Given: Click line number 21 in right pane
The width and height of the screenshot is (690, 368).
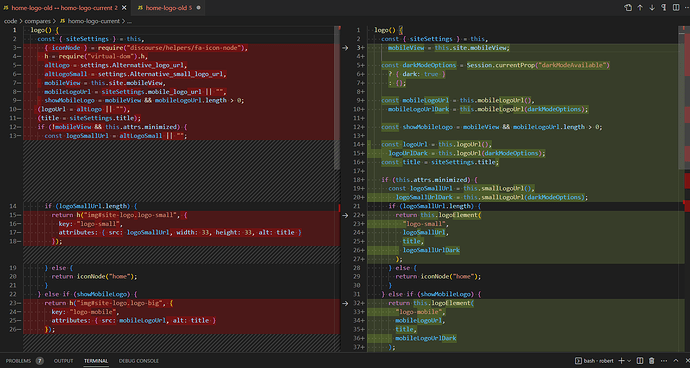Looking at the screenshot, I should (x=358, y=206).
